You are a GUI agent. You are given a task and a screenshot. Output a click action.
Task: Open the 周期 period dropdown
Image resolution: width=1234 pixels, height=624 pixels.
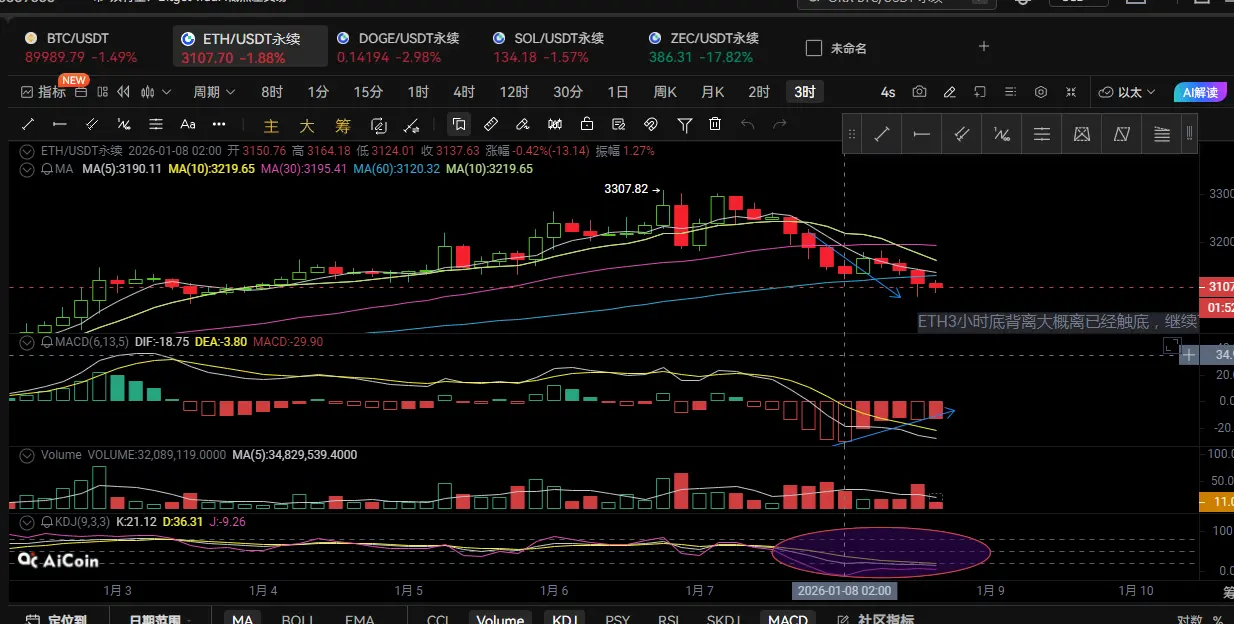coord(214,92)
